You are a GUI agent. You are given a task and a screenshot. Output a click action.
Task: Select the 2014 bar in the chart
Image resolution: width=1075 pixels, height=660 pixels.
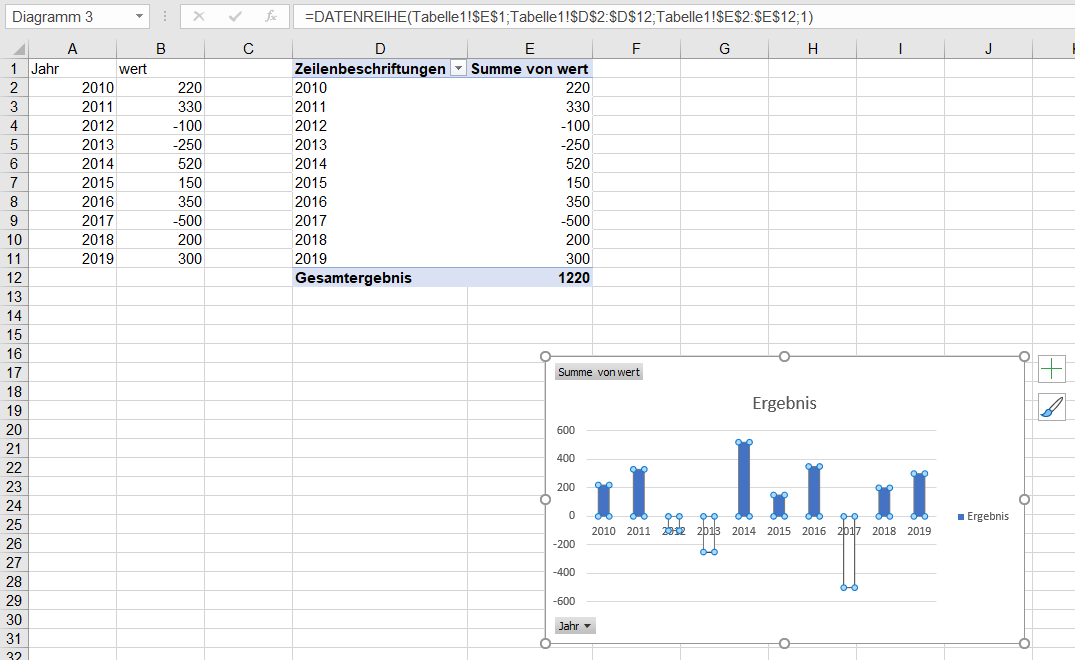(x=744, y=479)
